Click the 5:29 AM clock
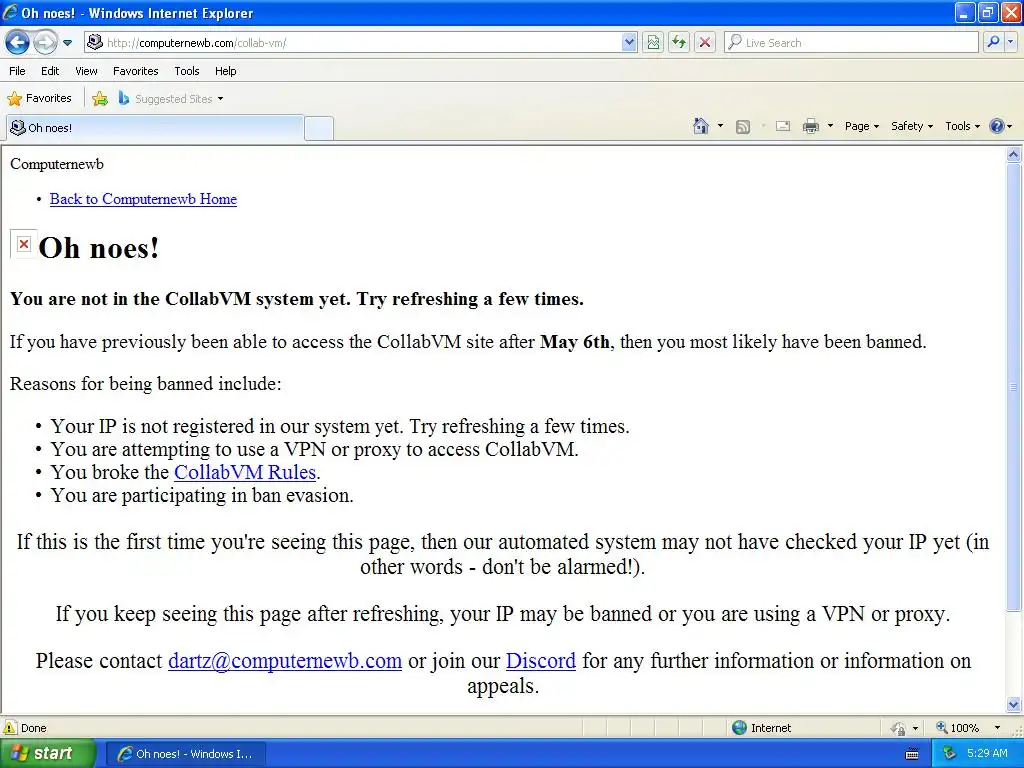The width and height of the screenshot is (1024, 768). tap(987, 754)
